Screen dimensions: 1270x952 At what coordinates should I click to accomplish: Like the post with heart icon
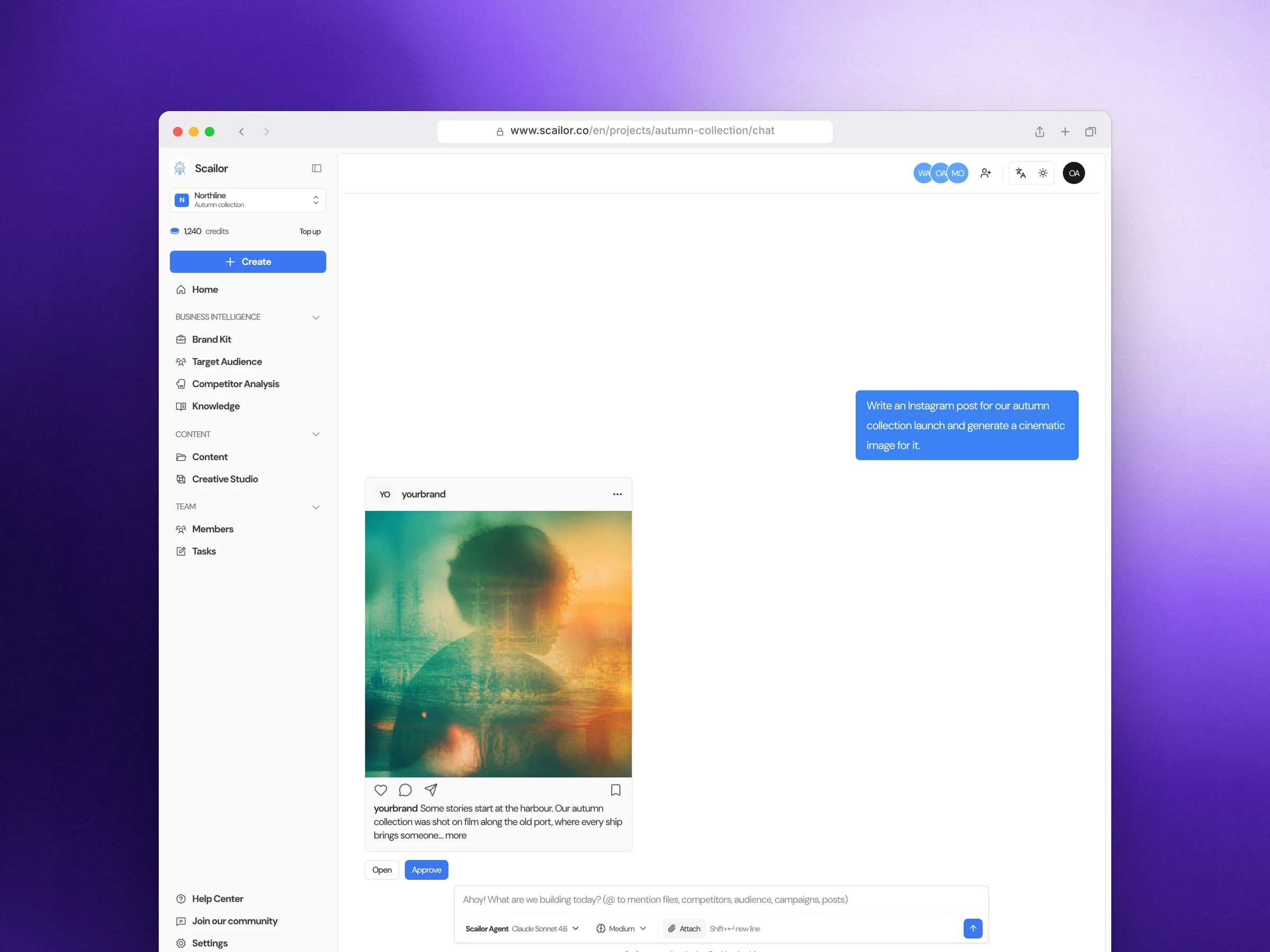tap(380, 790)
